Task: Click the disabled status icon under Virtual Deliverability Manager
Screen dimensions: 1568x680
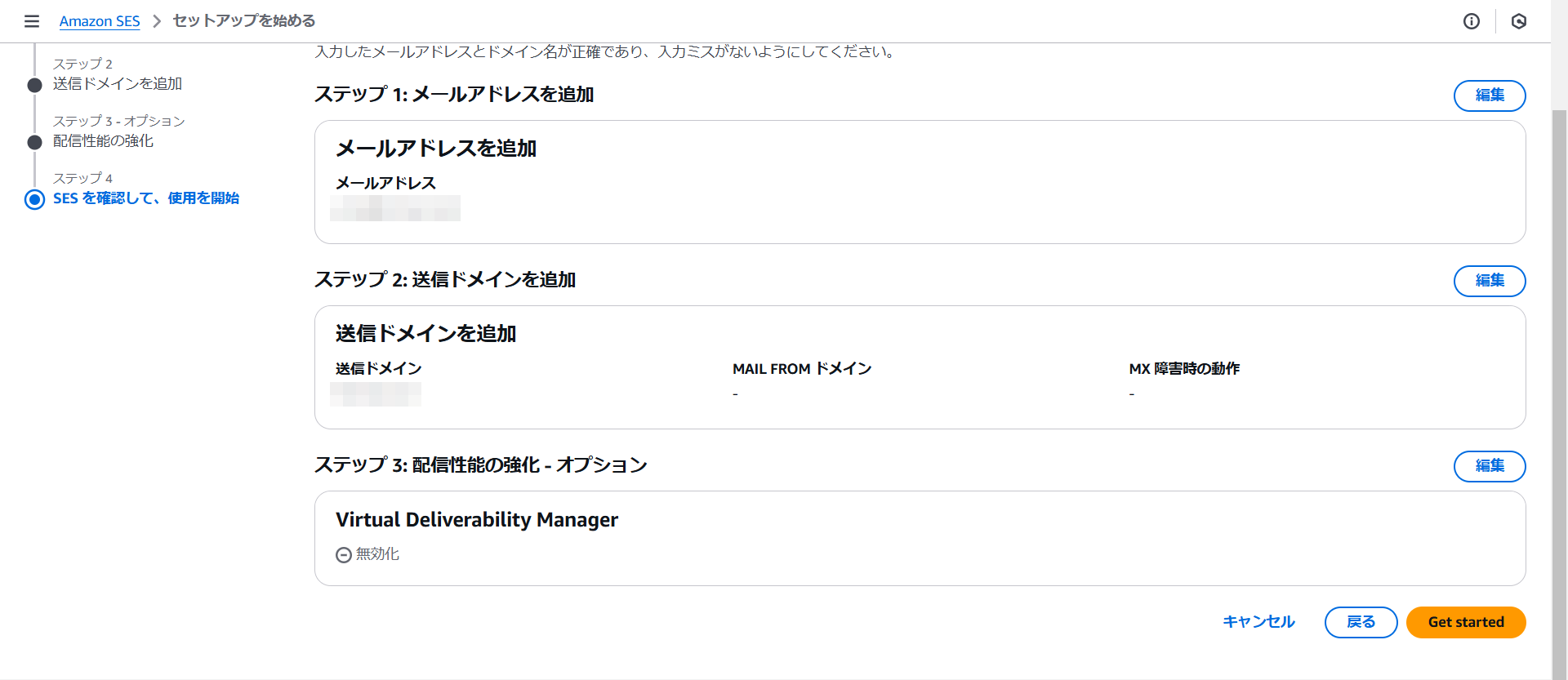Action: [344, 555]
